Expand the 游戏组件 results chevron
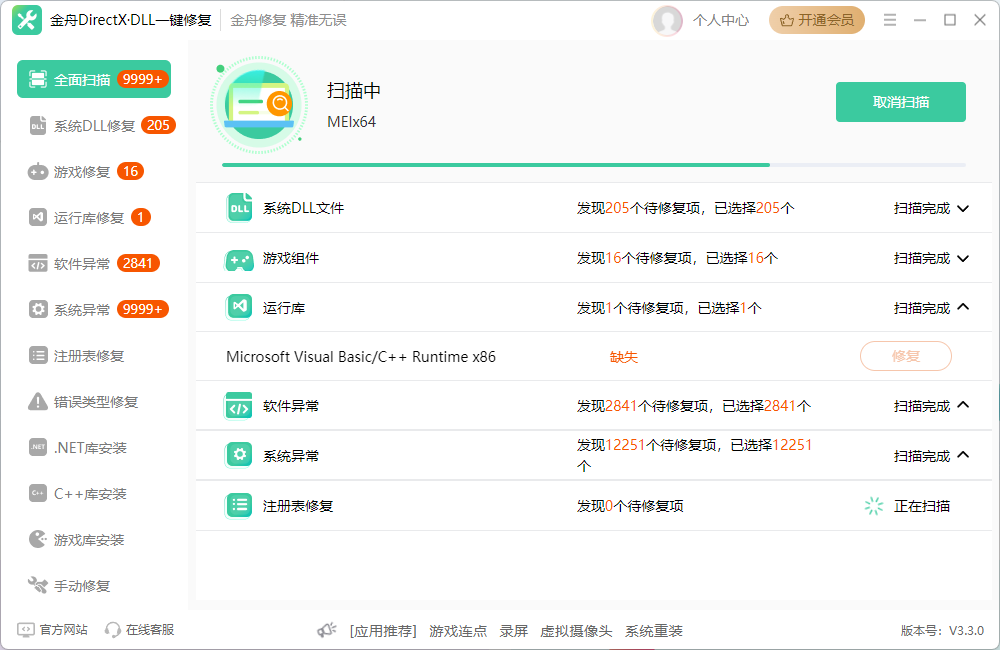Screen dimensions: 1000x650 tap(963, 258)
